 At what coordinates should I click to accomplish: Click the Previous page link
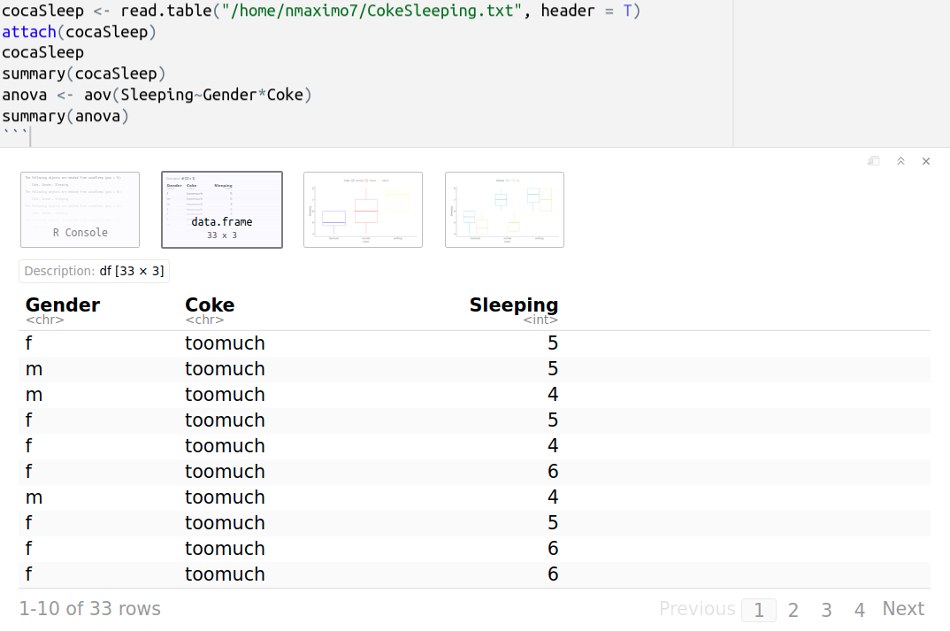(697, 609)
